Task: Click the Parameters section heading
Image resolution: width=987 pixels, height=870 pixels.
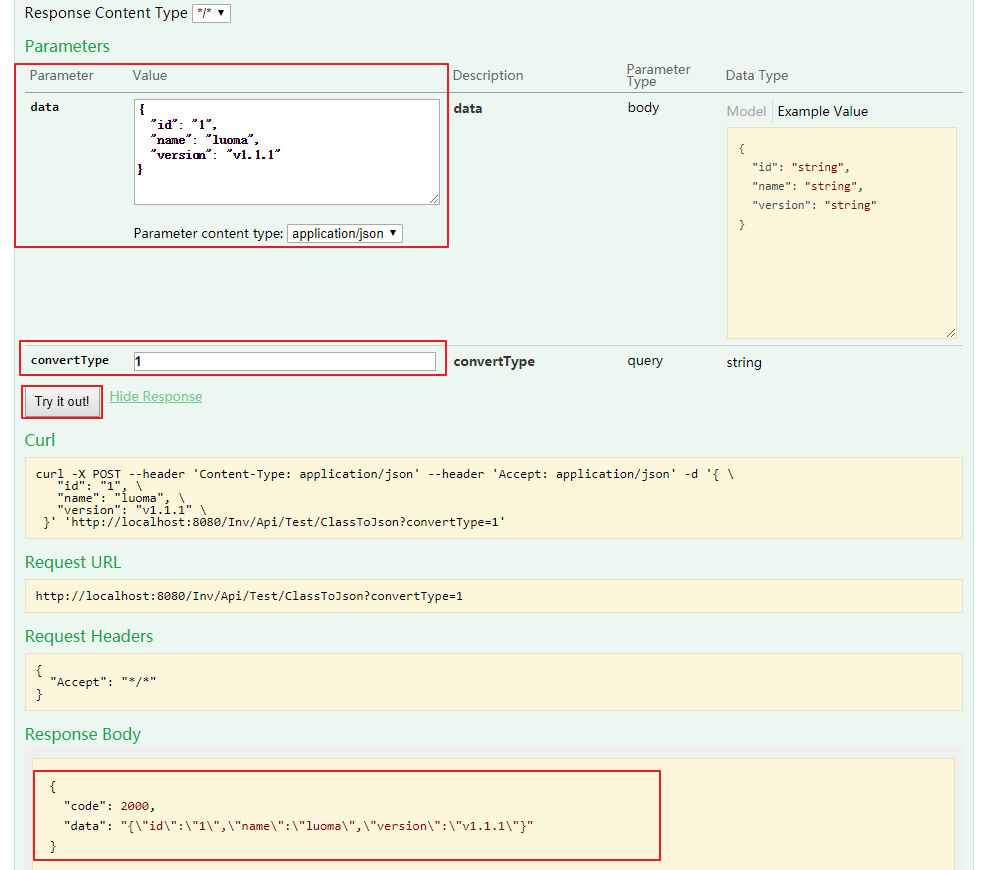Action: click(67, 46)
